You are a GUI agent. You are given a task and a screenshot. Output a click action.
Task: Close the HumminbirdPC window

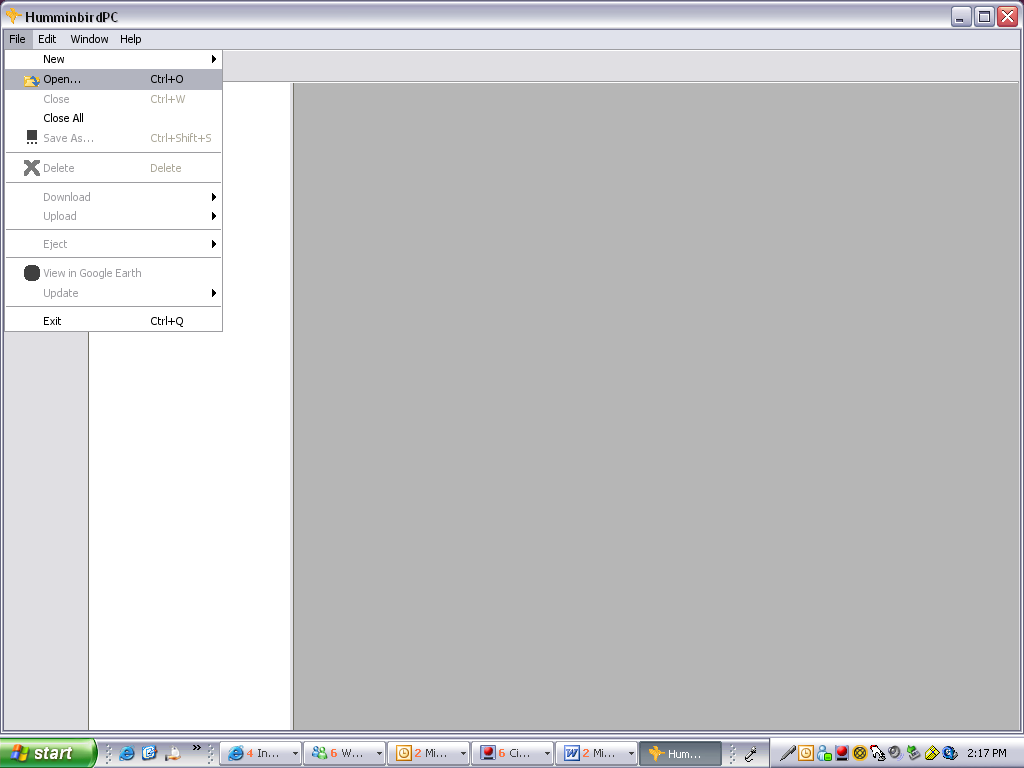click(x=1008, y=16)
